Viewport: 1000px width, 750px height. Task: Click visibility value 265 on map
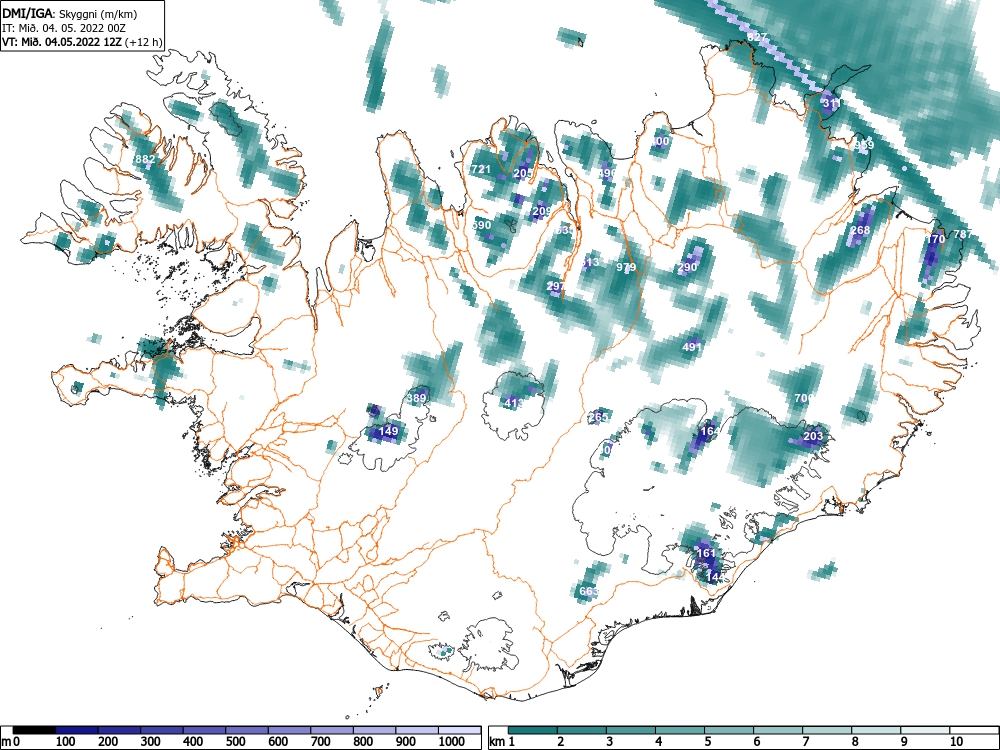598,417
